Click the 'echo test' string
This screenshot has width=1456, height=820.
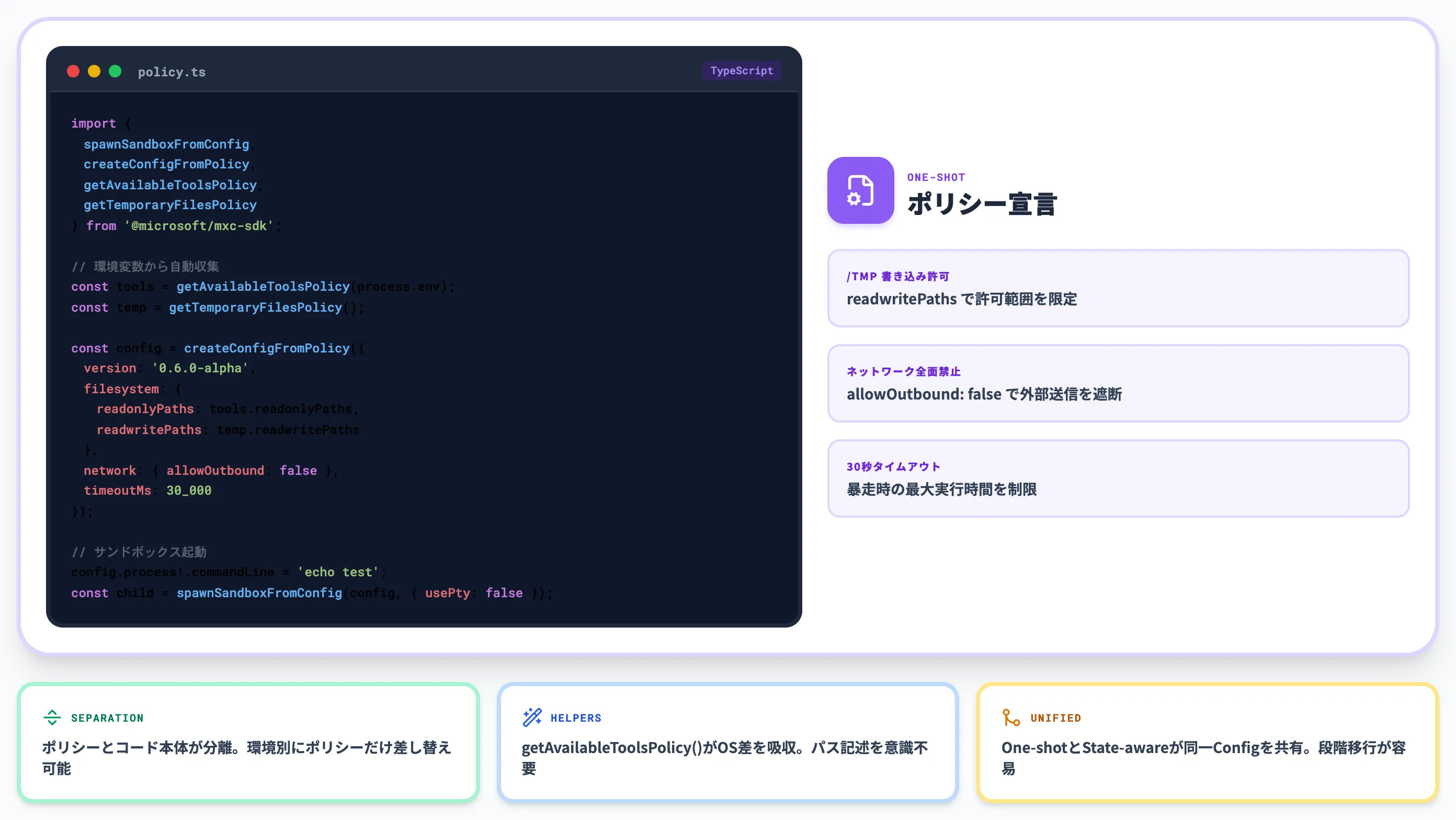point(337,572)
